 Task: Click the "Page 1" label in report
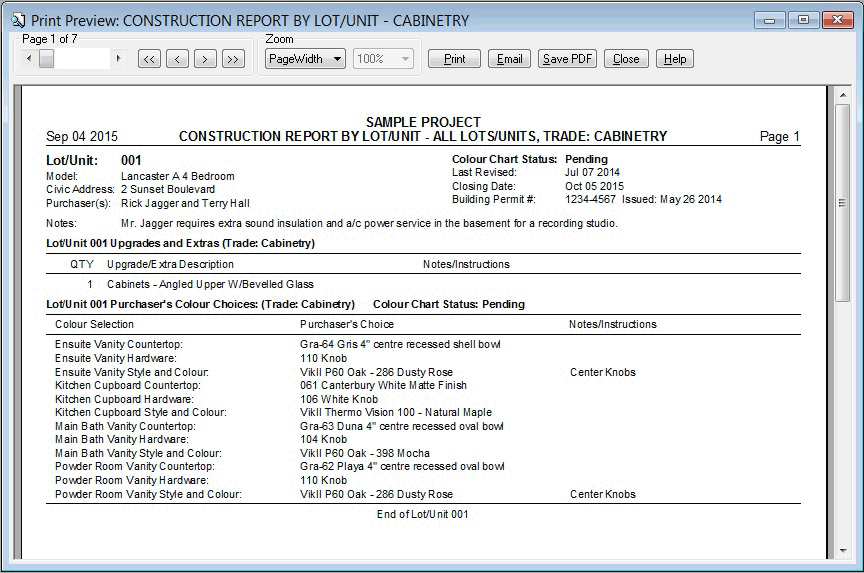[x=780, y=137]
